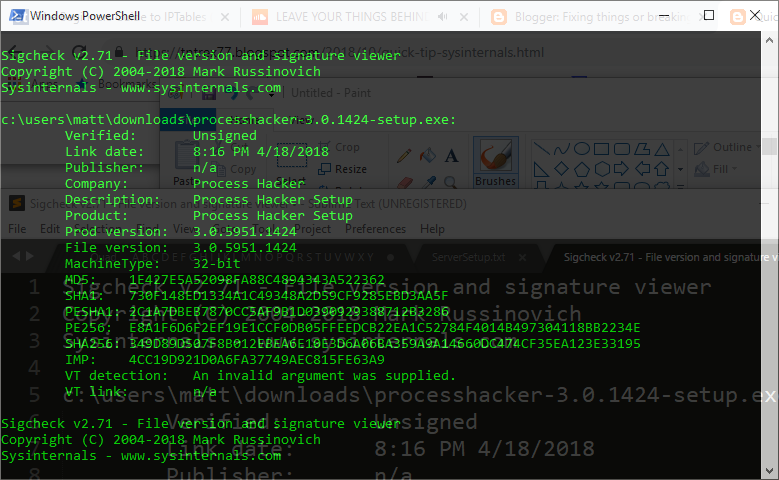Image resolution: width=779 pixels, height=480 pixels.
Task: Reload the page in the background browser
Action: [x=79, y=52]
